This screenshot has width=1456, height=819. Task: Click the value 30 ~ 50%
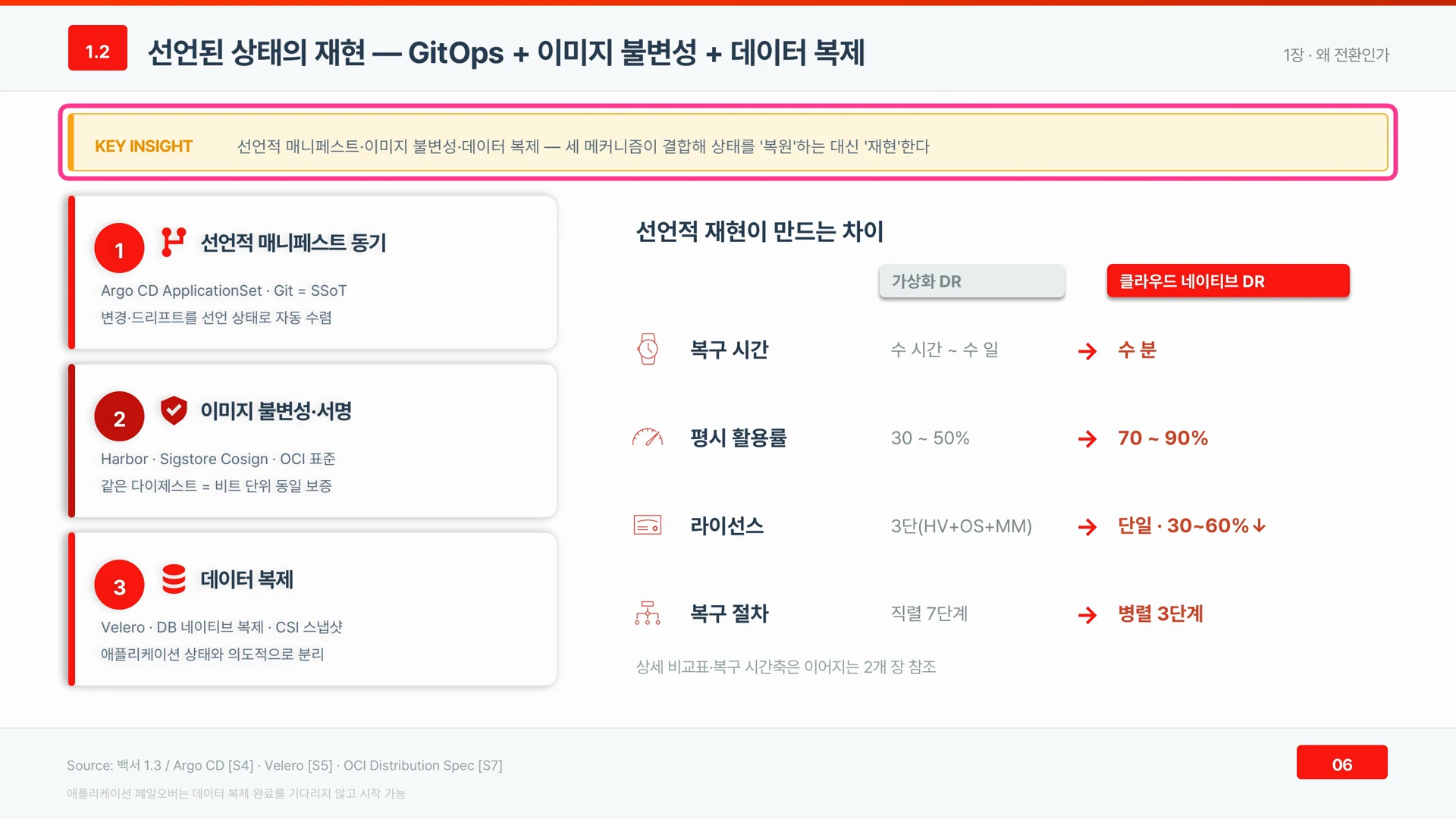pos(930,438)
